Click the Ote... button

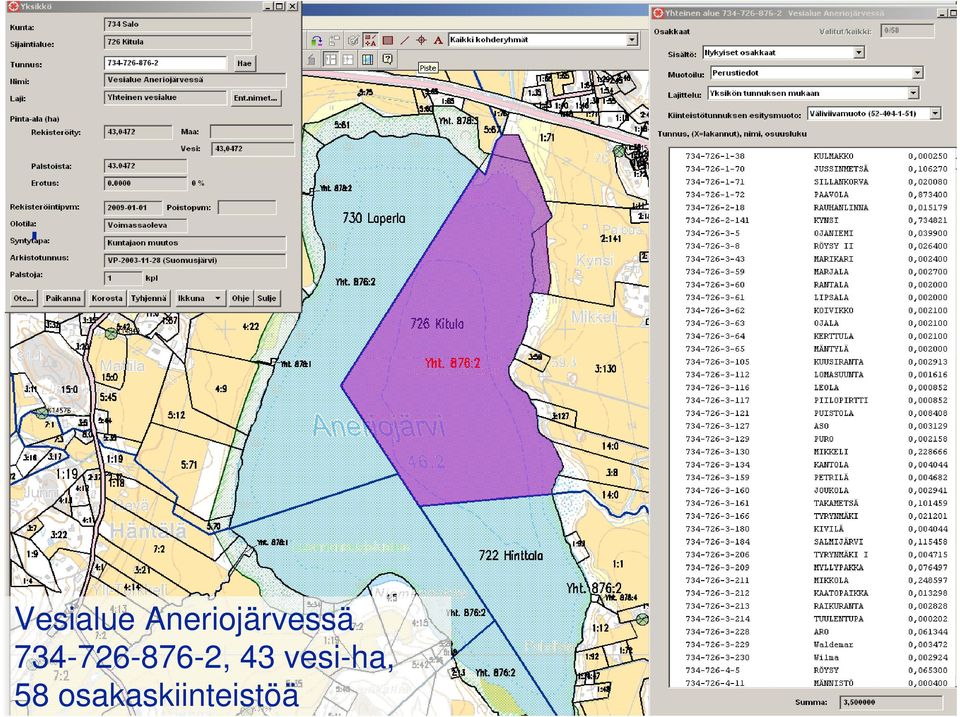(23, 298)
